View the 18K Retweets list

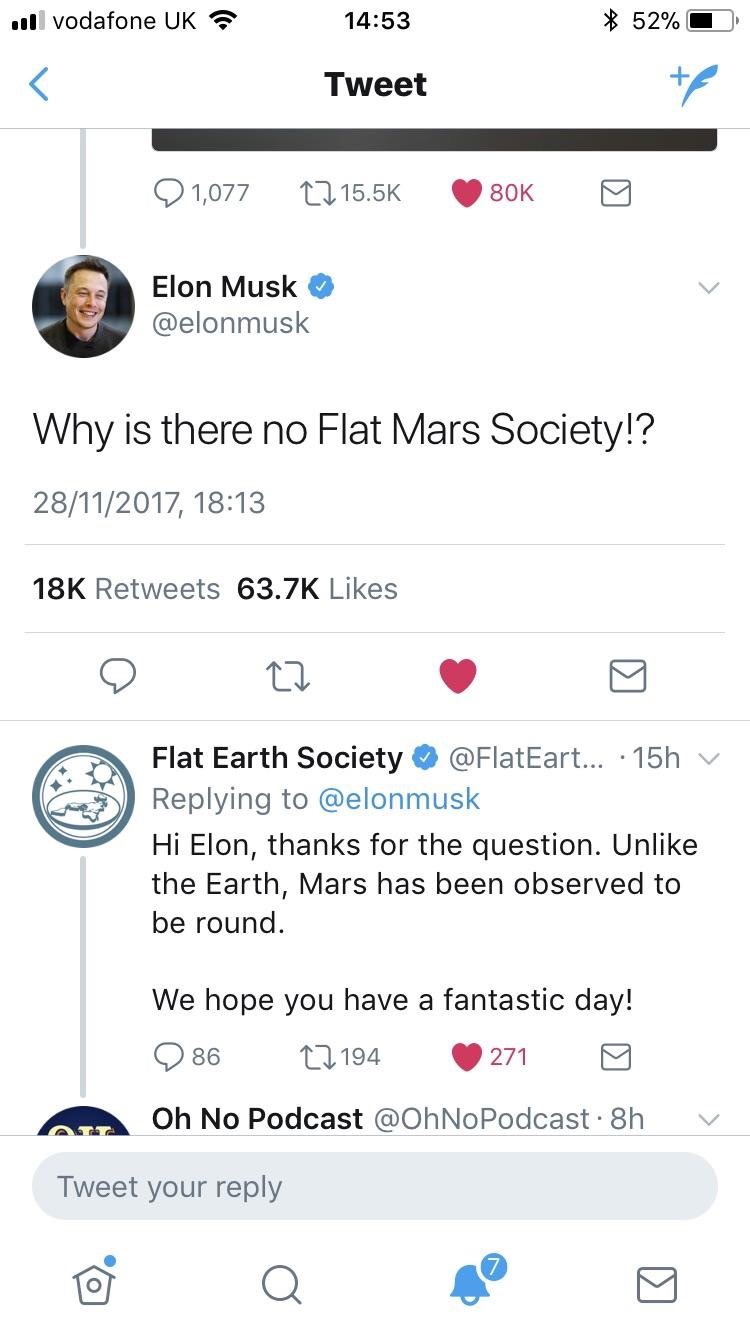click(126, 589)
